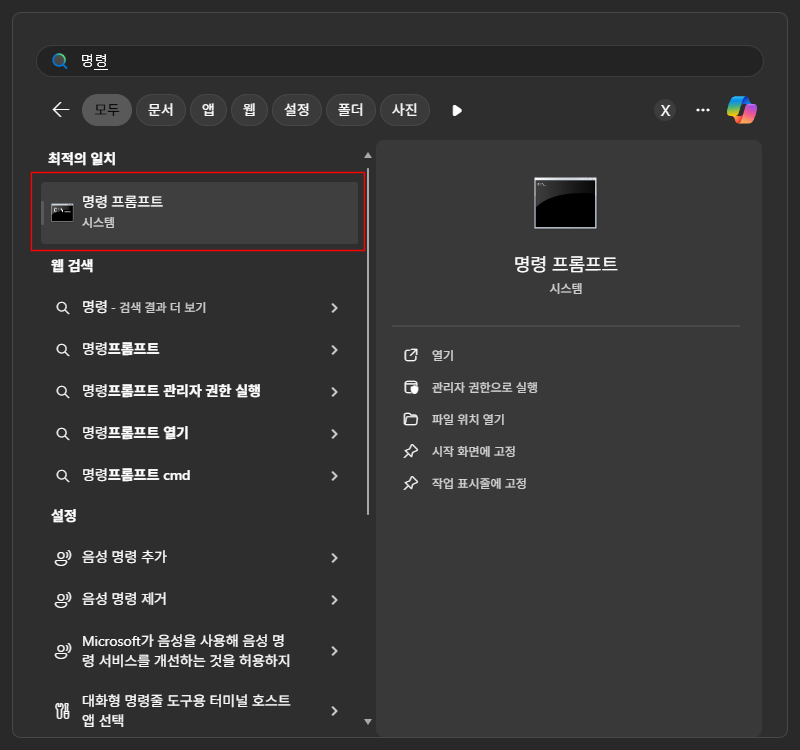Click the back arrow next to filter tabs
Image resolution: width=800 pixels, height=750 pixels.
tap(59, 110)
